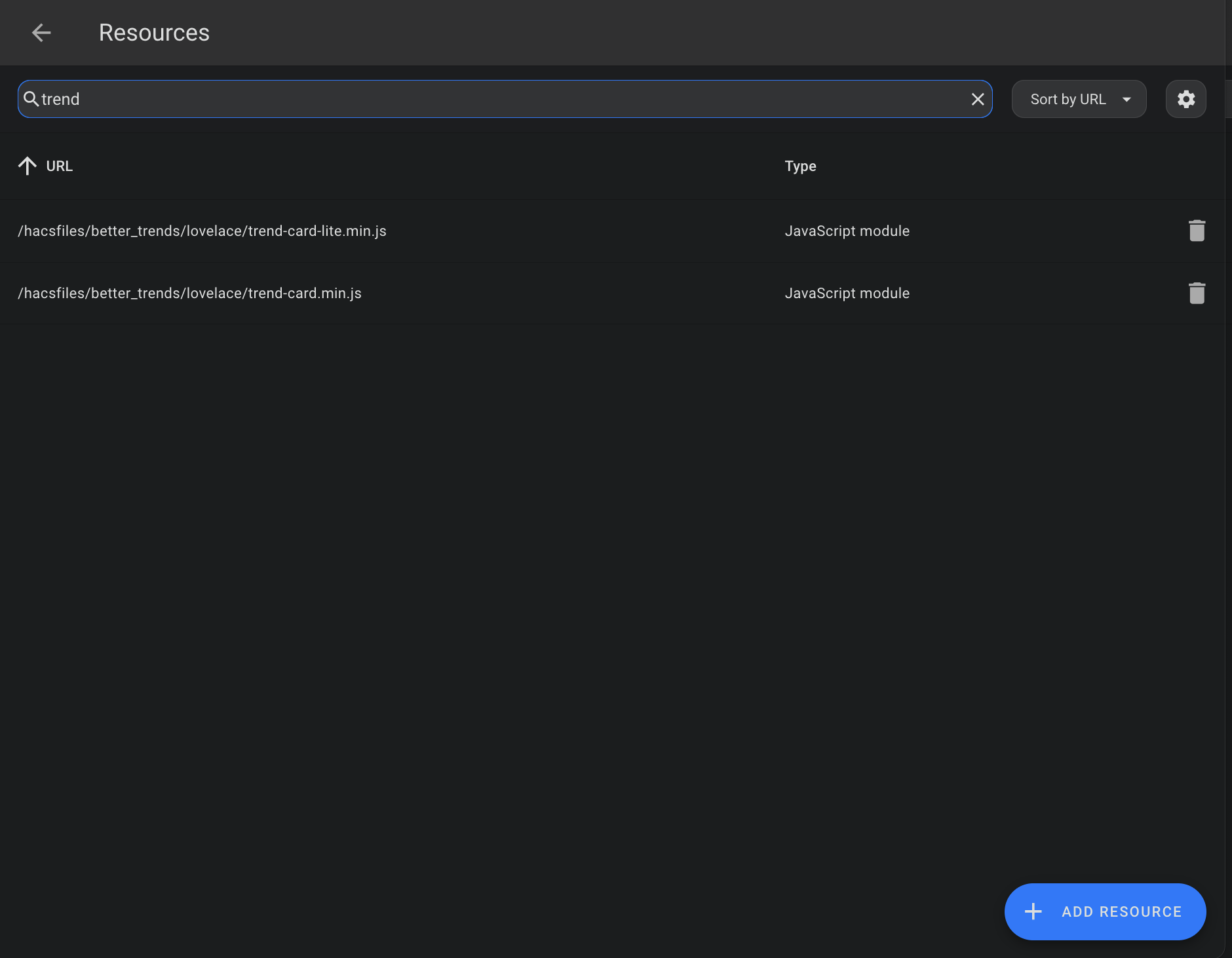Image resolution: width=1232 pixels, height=958 pixels.
Task: Sort by the Type column header
Action: 800,166
